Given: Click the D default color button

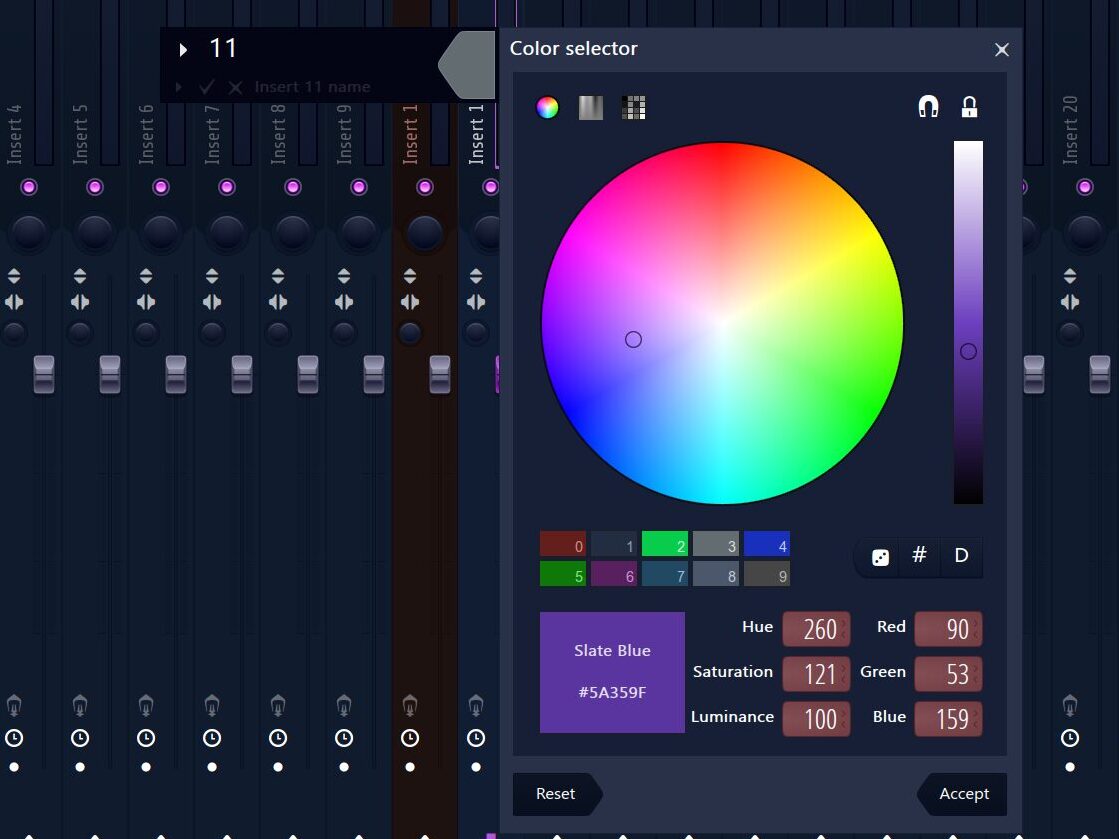Looking at the screenshot, I should [961, 556].
